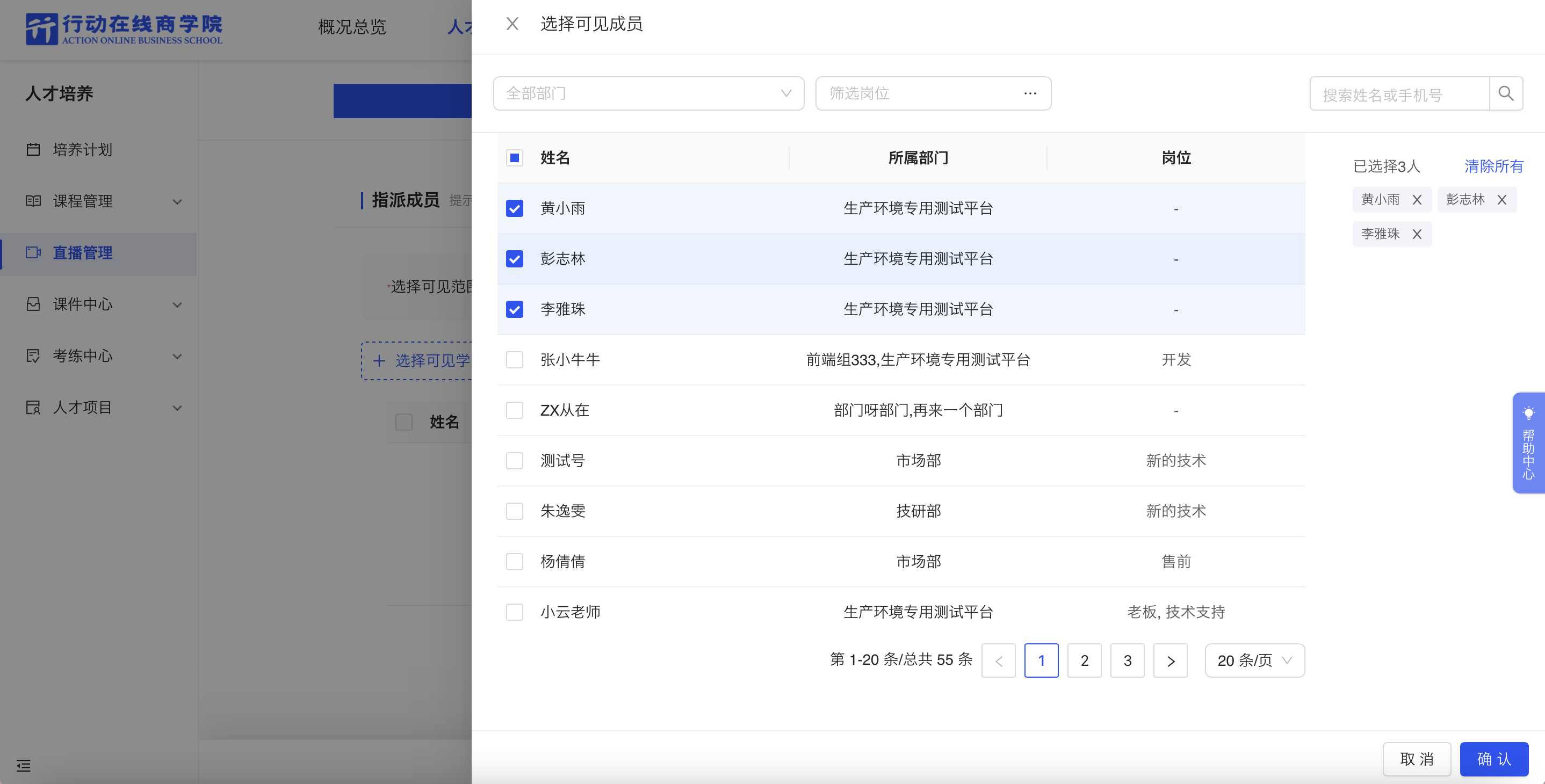Click the 第 1-20 条/总共 55 条 text
The height and width of the screenshot is (784, 1545).
click(901, 659)
